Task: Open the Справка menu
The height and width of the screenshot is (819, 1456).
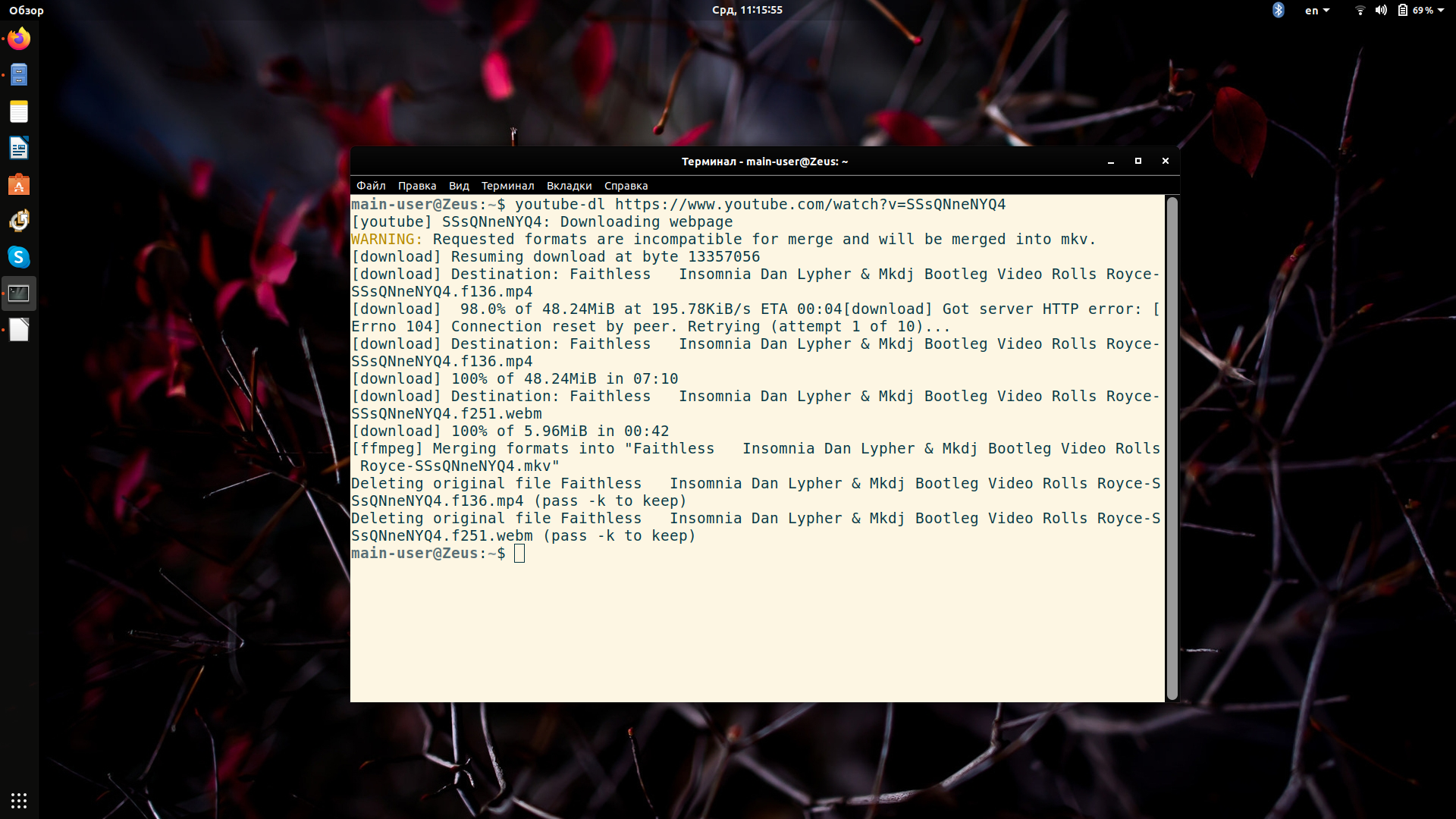Action: point(626,186)
